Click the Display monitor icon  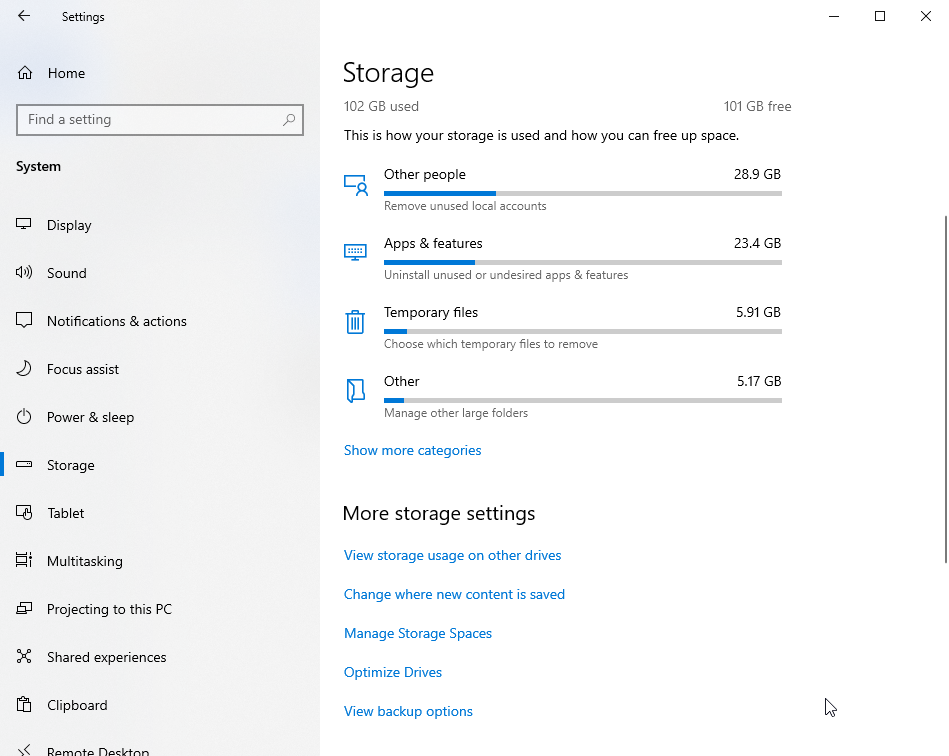[24, 225]
